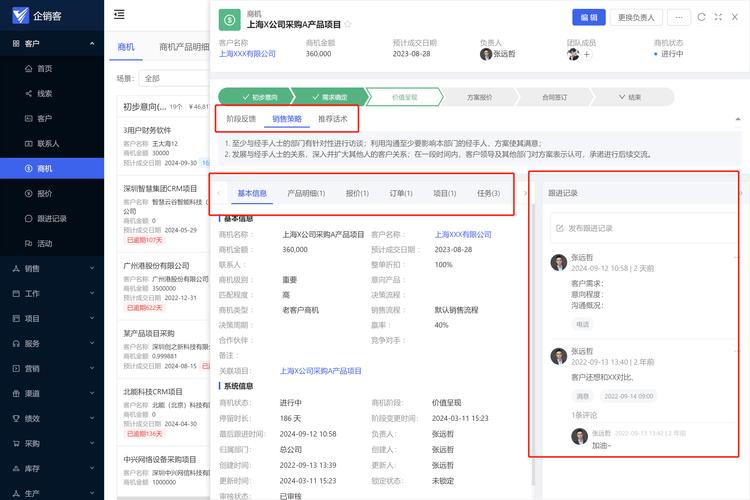Open 首页 in left sidebar
This screenshot has height=500, width=750.
pos(45,68)
